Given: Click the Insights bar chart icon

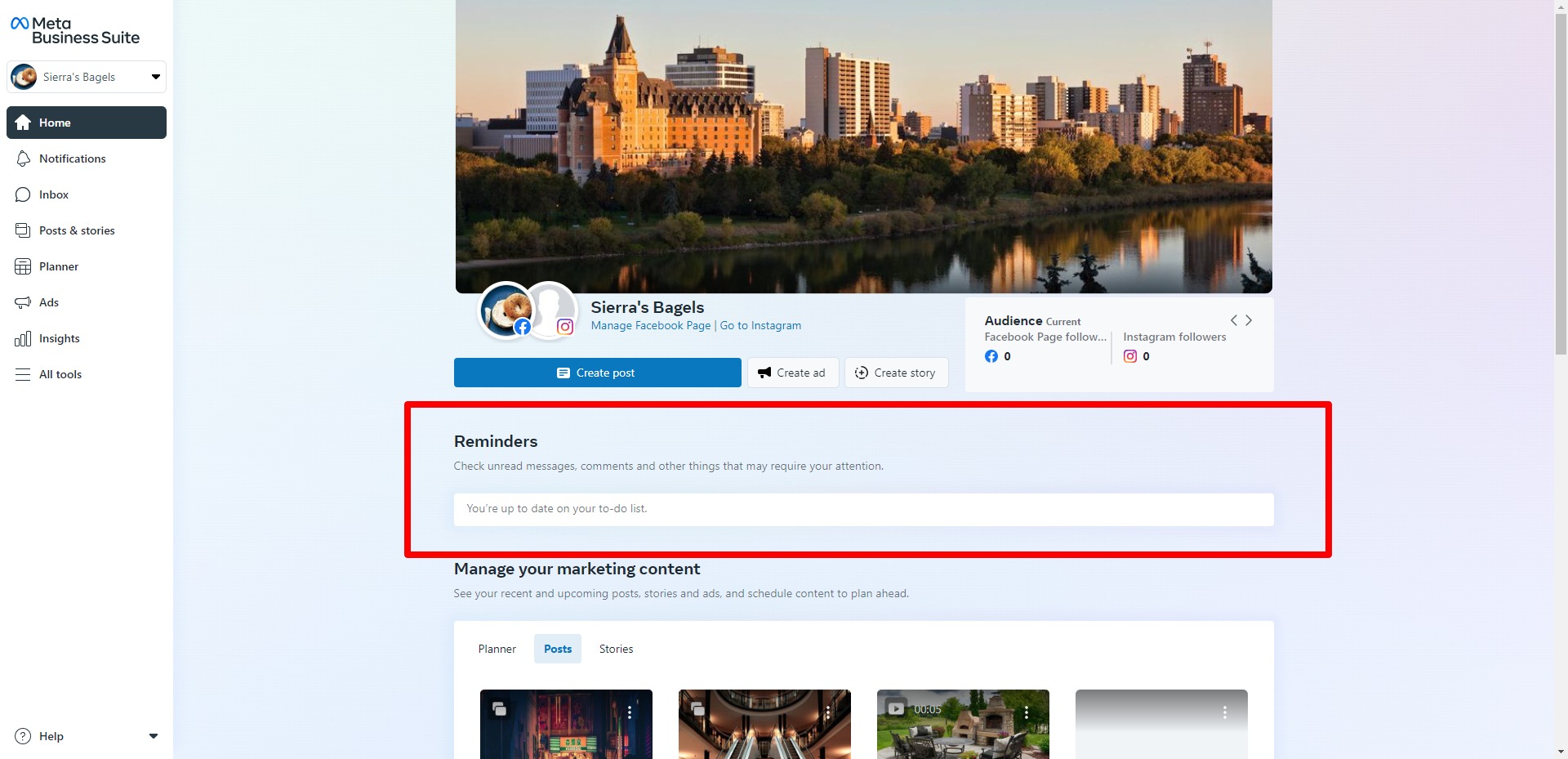Looking at the screenshot, I should (23, 338).
